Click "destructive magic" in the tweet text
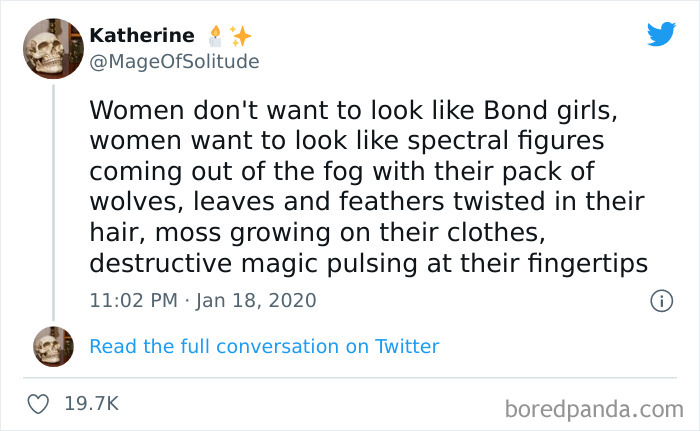This screenshot has width=700, height=431. 204,265
